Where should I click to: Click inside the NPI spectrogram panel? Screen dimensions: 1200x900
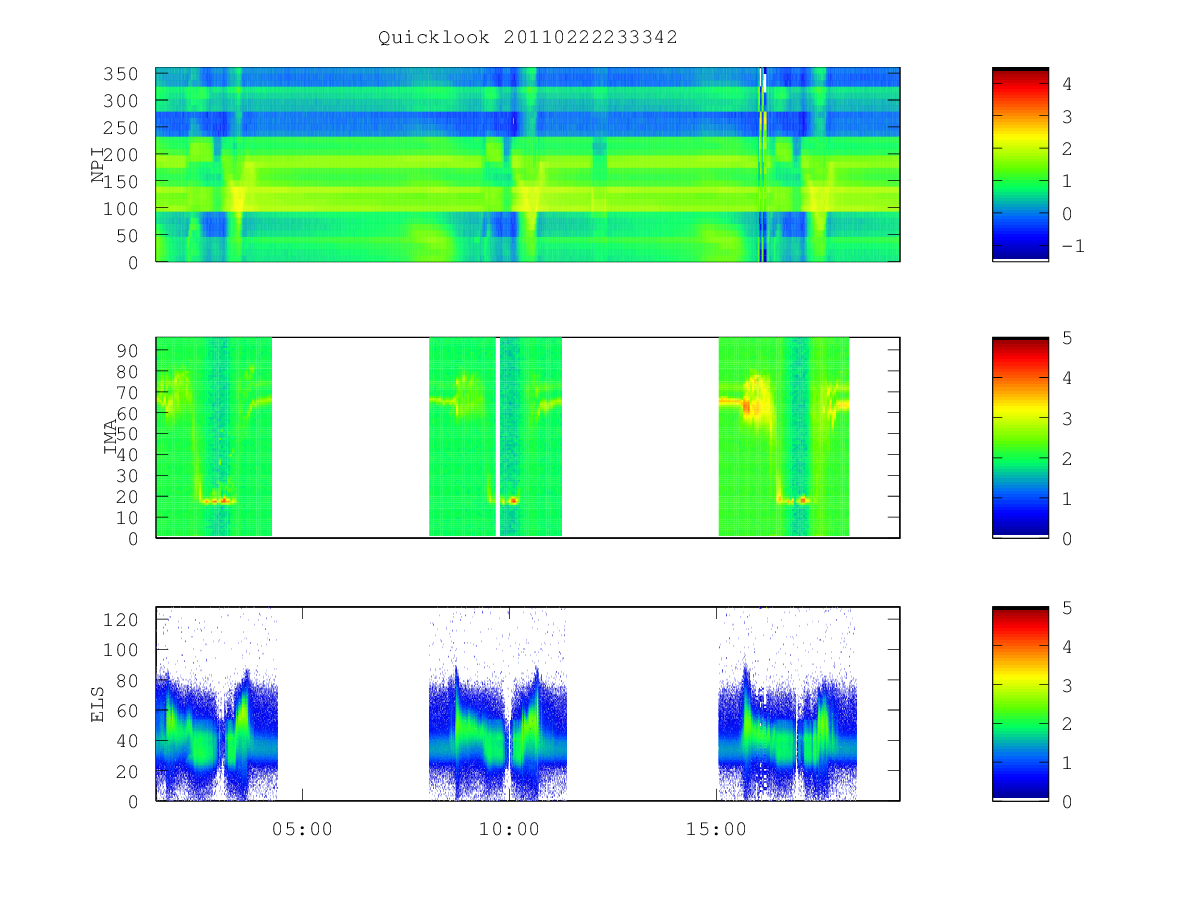tap(527, 164)
